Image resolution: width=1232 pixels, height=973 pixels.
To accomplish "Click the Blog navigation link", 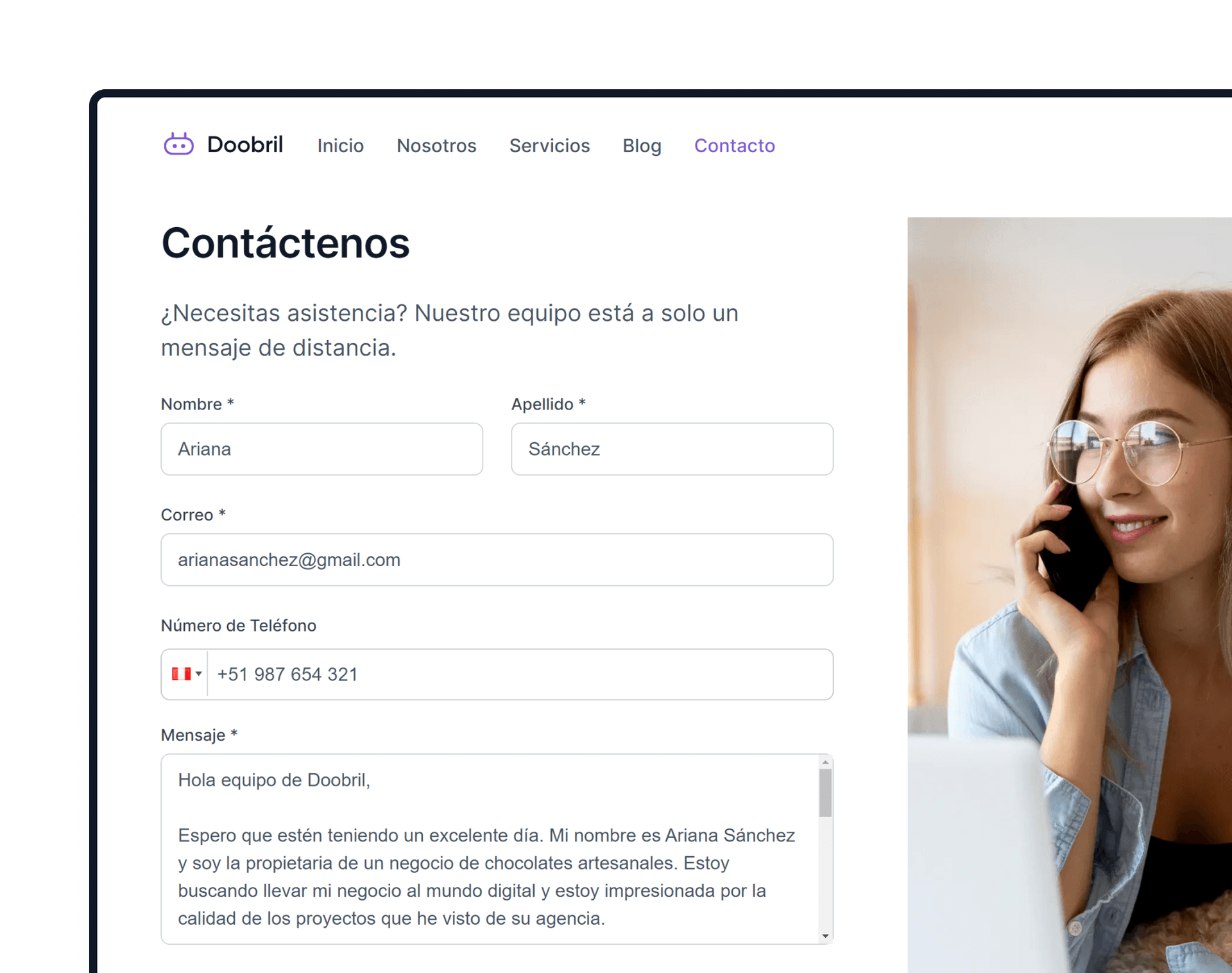I will pyautogui.click(x=641, y=146).
